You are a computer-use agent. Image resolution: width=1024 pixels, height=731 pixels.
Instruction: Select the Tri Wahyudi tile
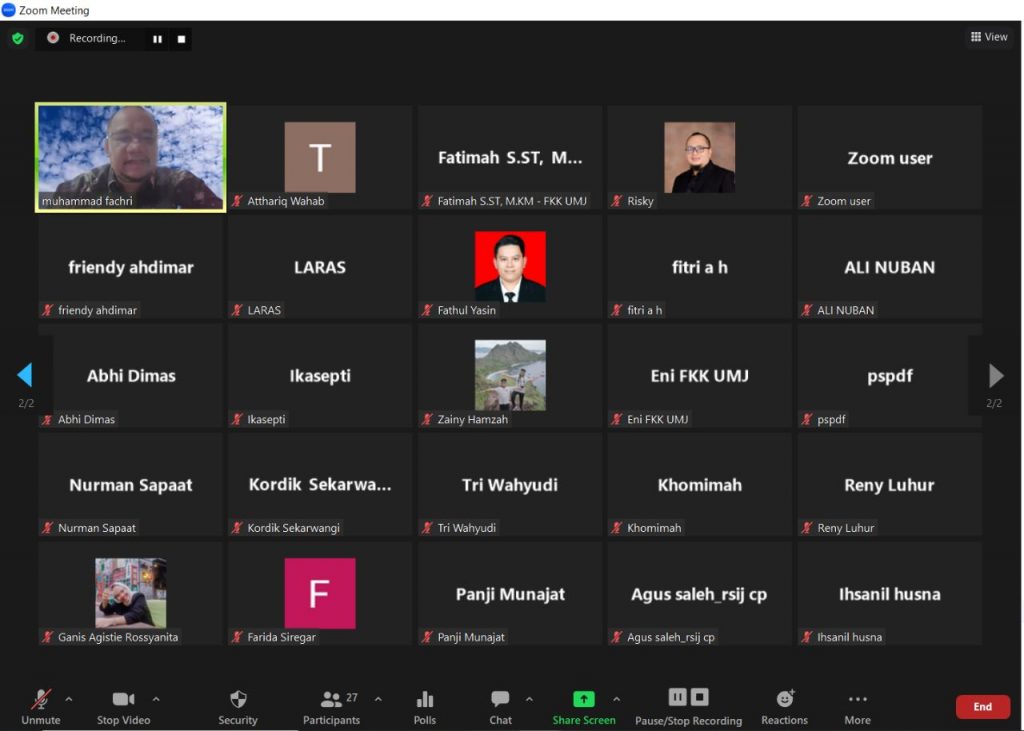tap(510, 485)
